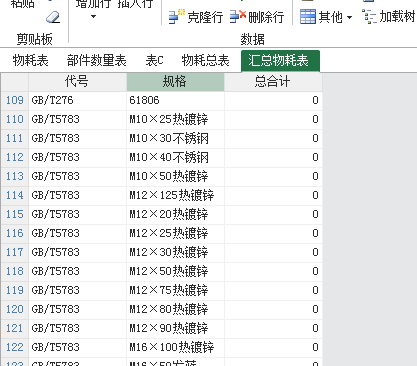The image size is (417, 366).
Task: Click the M12×25热镀锌 cell
Action: 175,233
